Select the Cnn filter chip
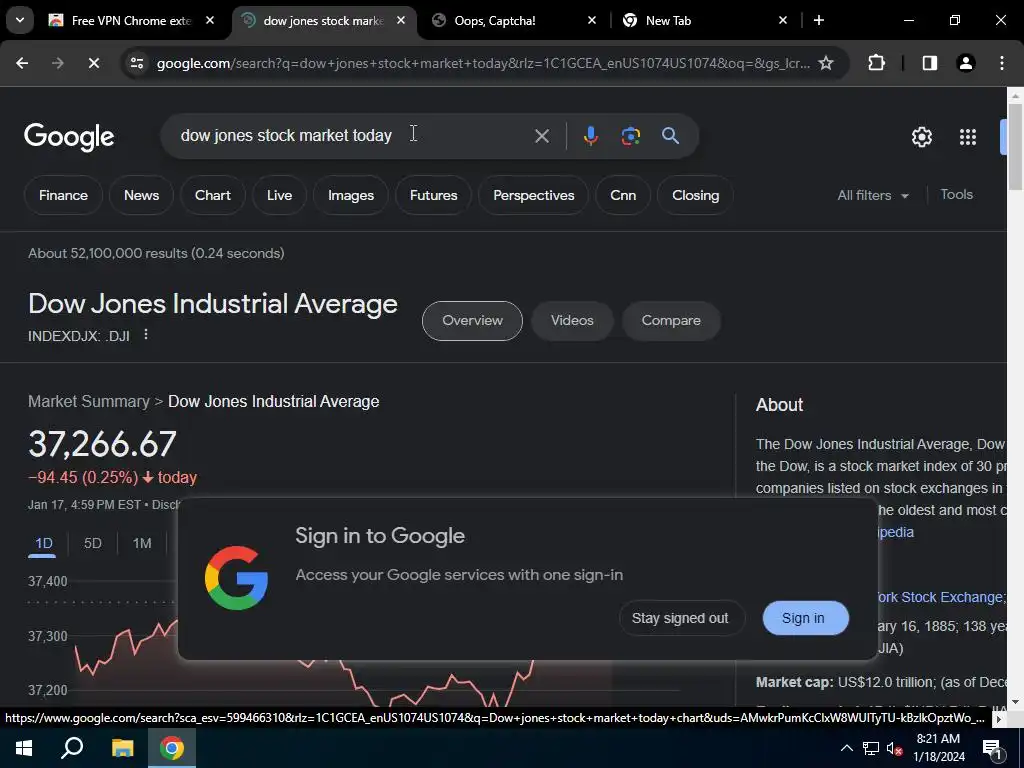Image resolution: width=1024 pixels, height=768 pixels. [x=623, y=195]
